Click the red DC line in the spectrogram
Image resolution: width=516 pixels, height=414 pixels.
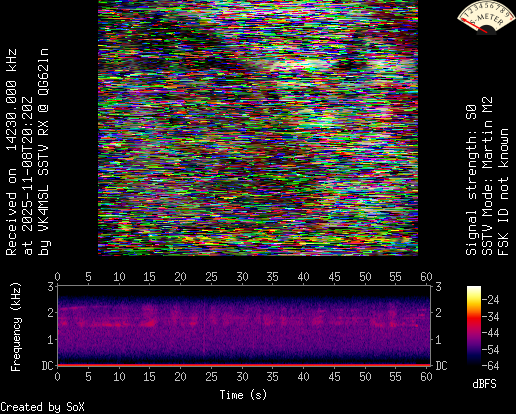[x=244, y=365]
